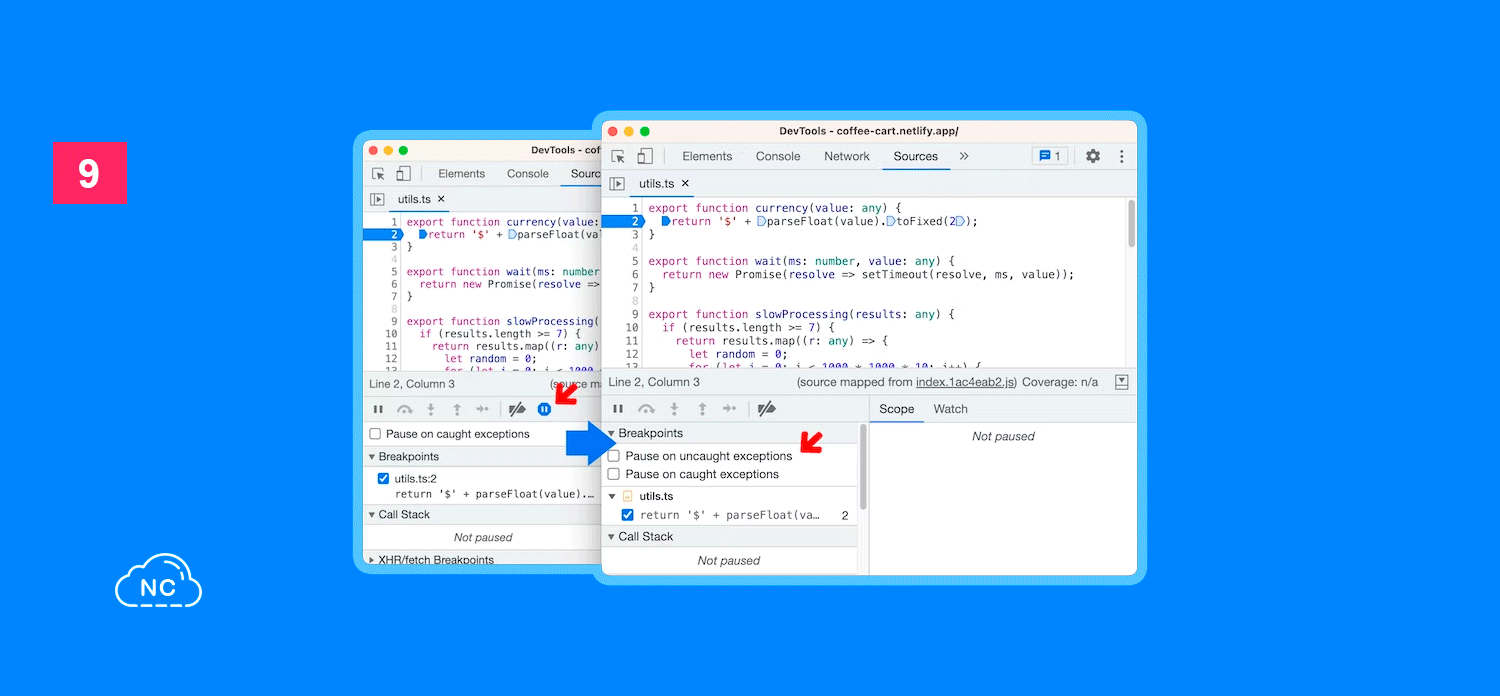Screen dimensions: 1500x696
Task: Close the utils.ts file tab in front window
Action: pyautogui.click(x=685, y=184)
